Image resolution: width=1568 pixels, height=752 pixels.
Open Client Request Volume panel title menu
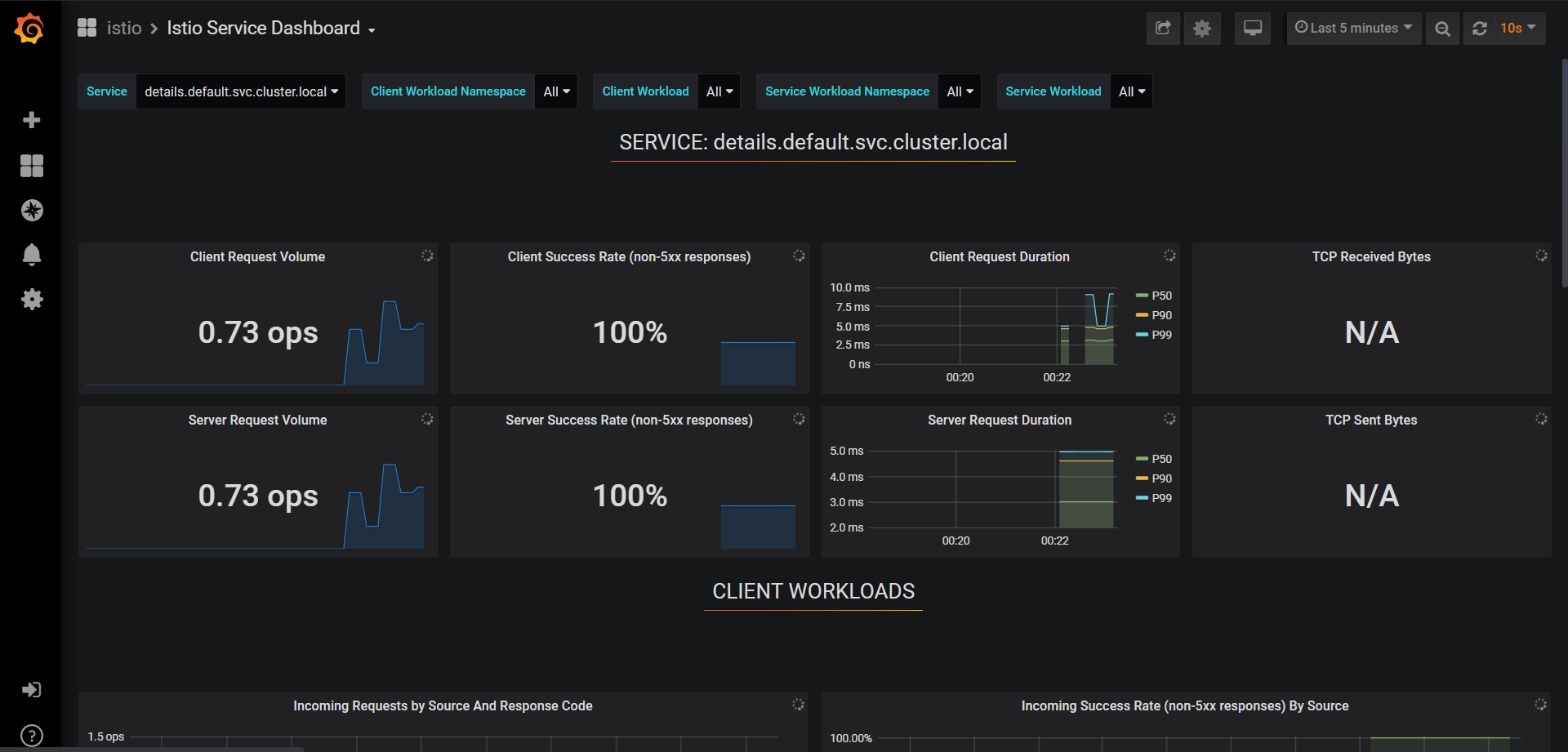pos(257,257)
